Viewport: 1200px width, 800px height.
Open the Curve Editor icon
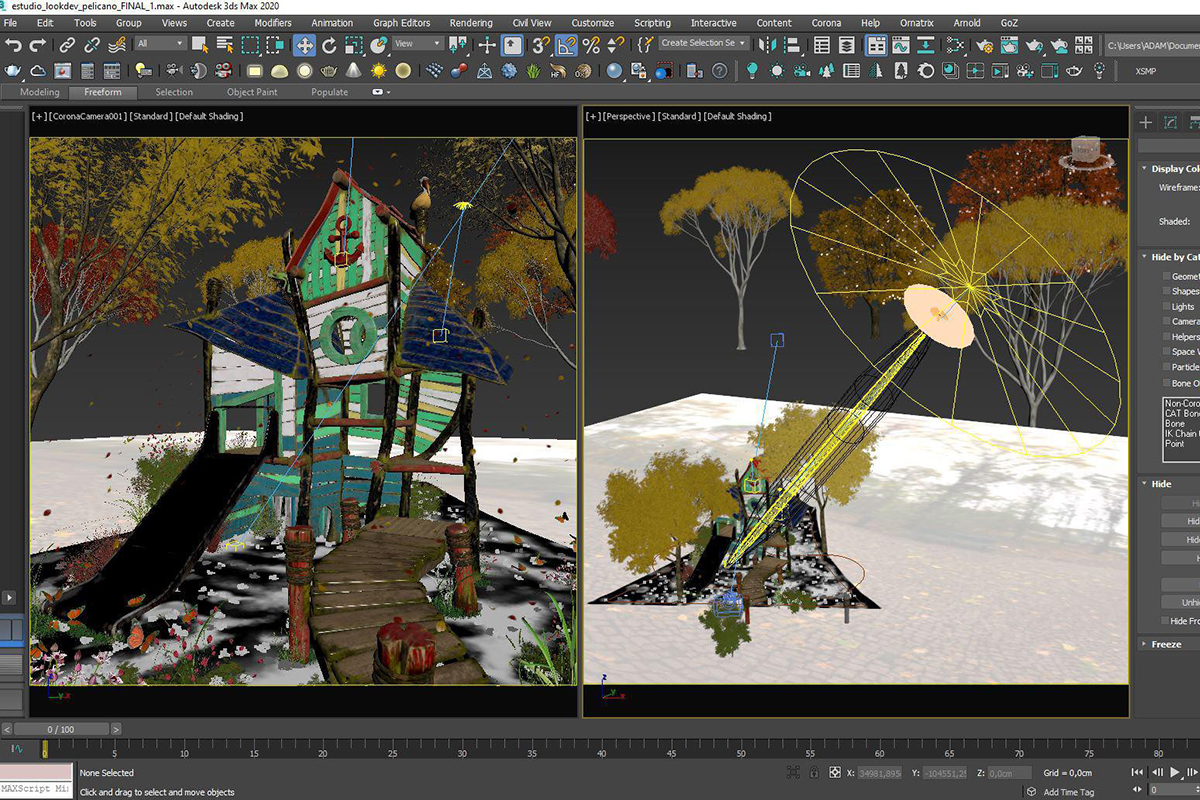900,45
